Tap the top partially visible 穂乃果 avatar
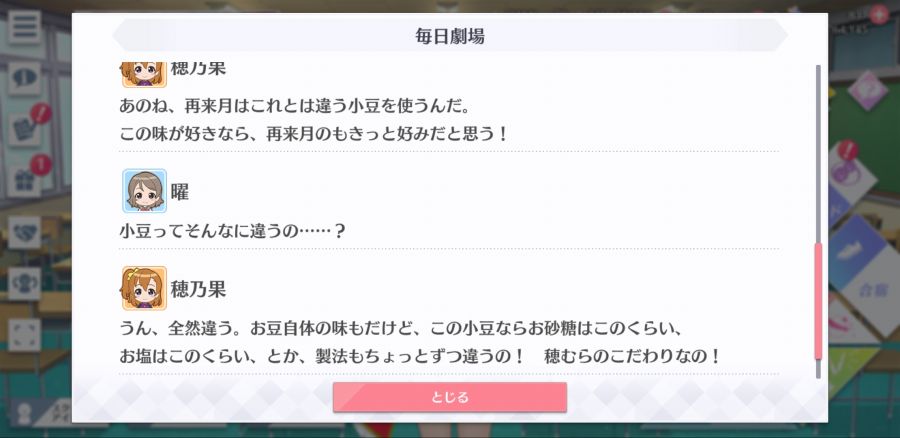900x438 pixels. 144,75
